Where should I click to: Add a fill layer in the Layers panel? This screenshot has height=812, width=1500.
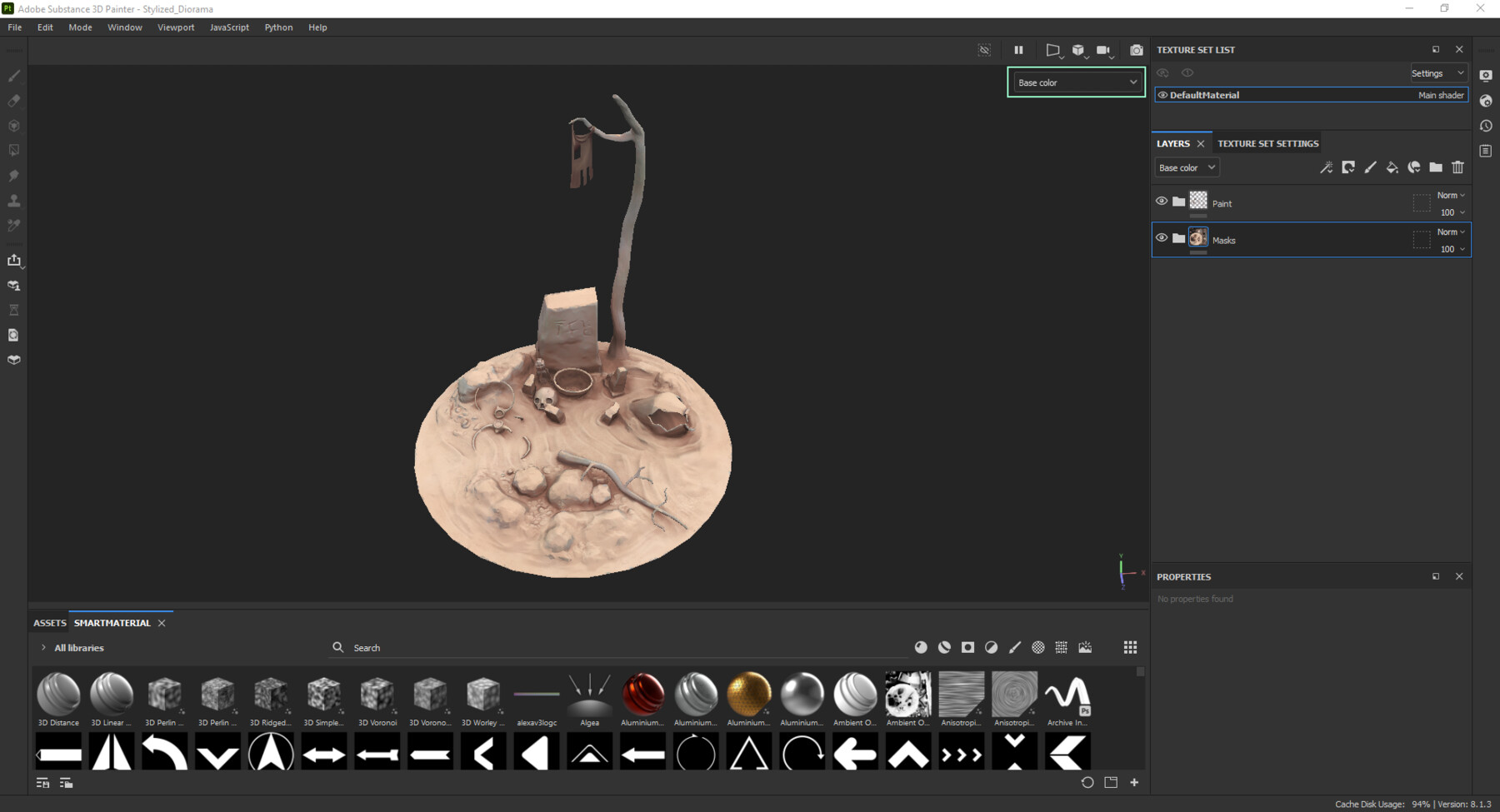[x=1392, y=167]
